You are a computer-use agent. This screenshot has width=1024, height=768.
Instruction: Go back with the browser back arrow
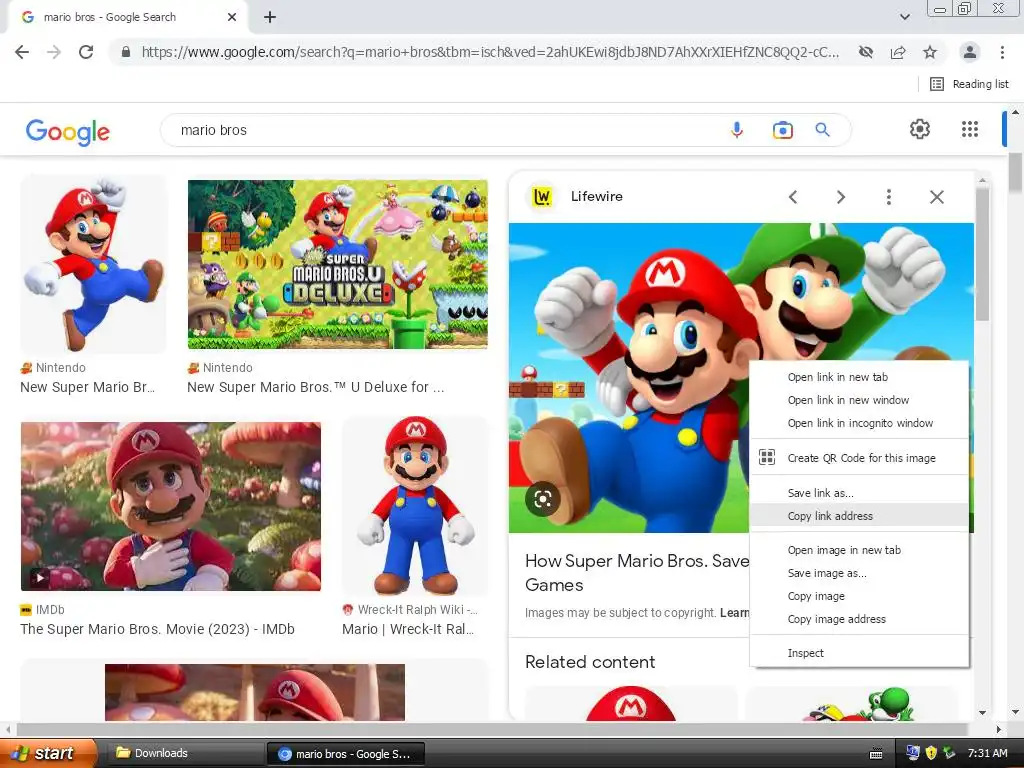point(22,52)
